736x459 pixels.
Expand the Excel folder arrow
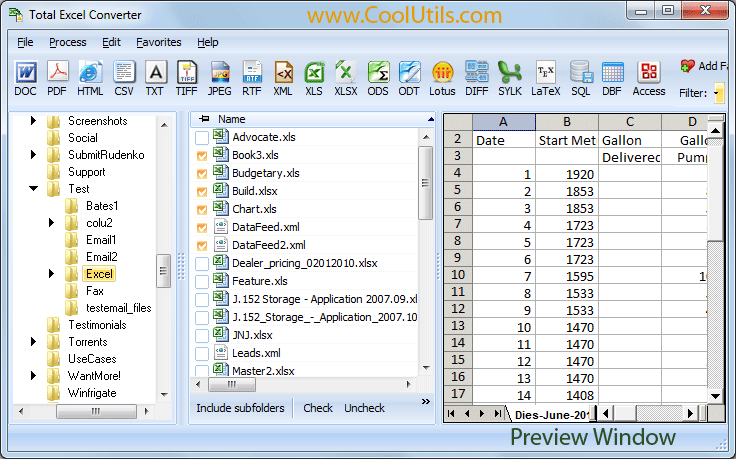52,274
